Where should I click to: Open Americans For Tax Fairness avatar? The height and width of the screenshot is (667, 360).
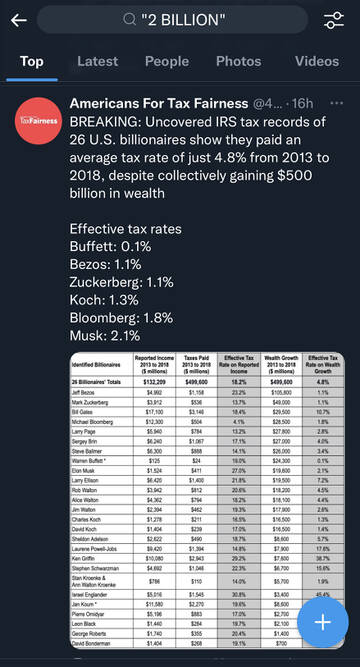[36, 121]
